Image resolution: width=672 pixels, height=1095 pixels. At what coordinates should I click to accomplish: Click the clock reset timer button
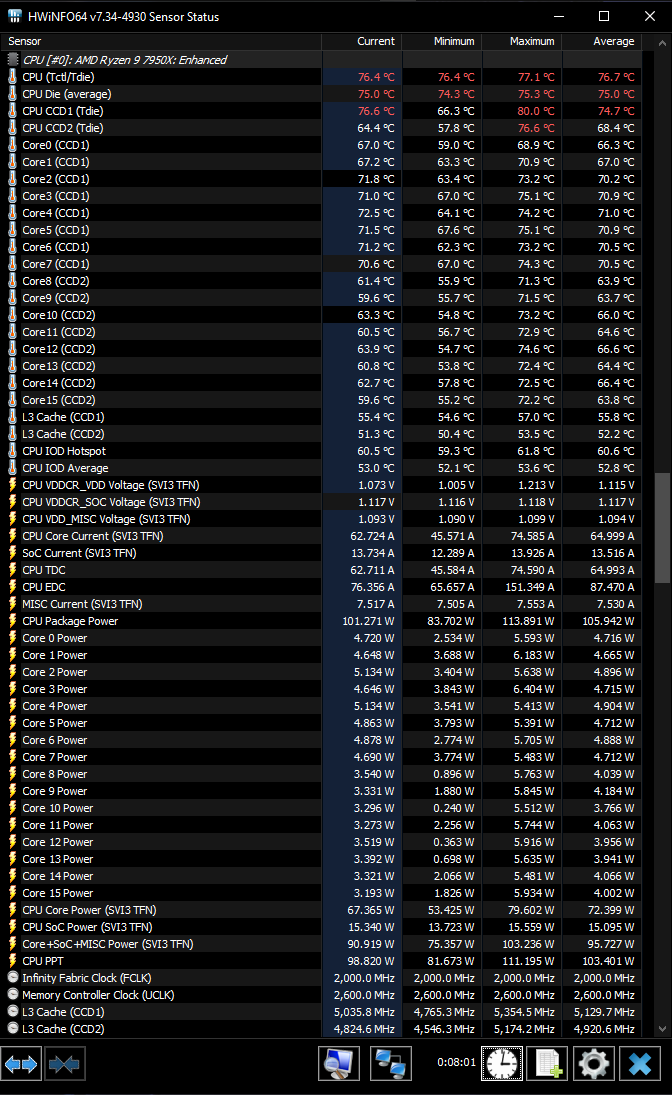point(502,1064)
